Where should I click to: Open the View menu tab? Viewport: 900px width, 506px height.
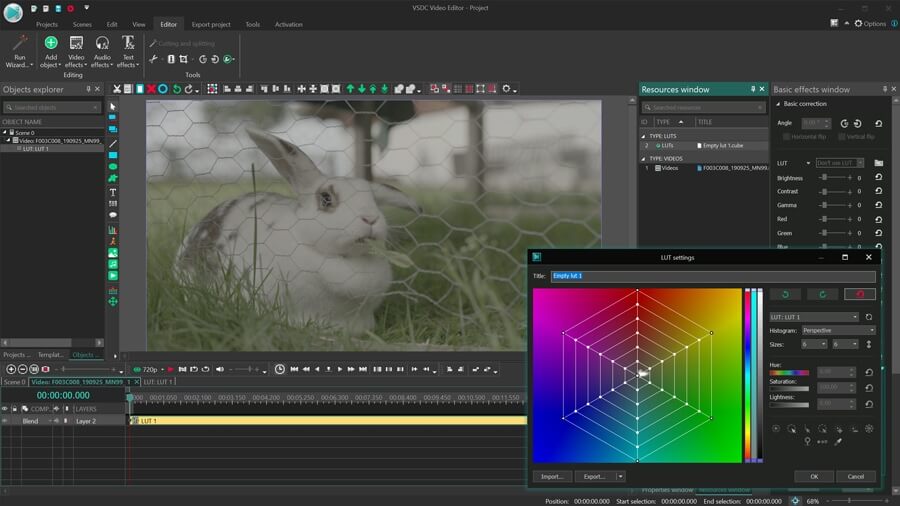point(139,25)
